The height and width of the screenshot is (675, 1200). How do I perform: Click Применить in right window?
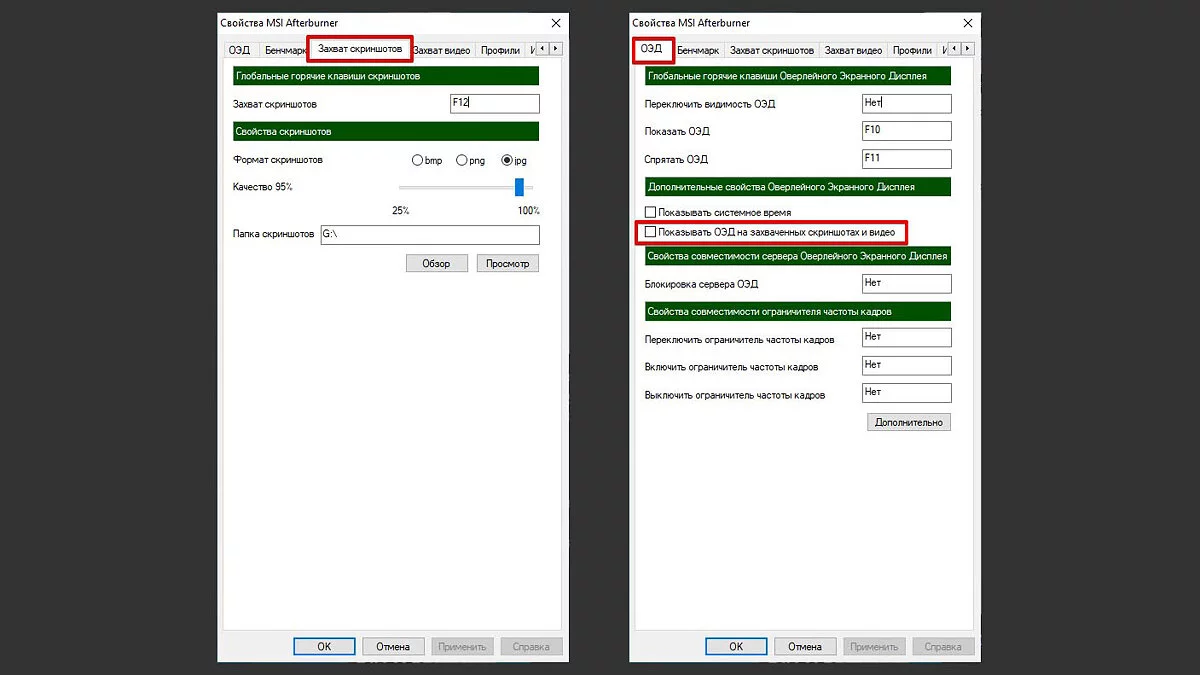point(874,646)
